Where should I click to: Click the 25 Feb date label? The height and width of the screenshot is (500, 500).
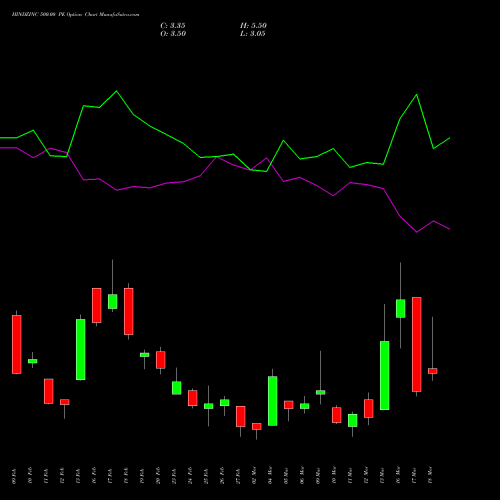pos(206,476)
